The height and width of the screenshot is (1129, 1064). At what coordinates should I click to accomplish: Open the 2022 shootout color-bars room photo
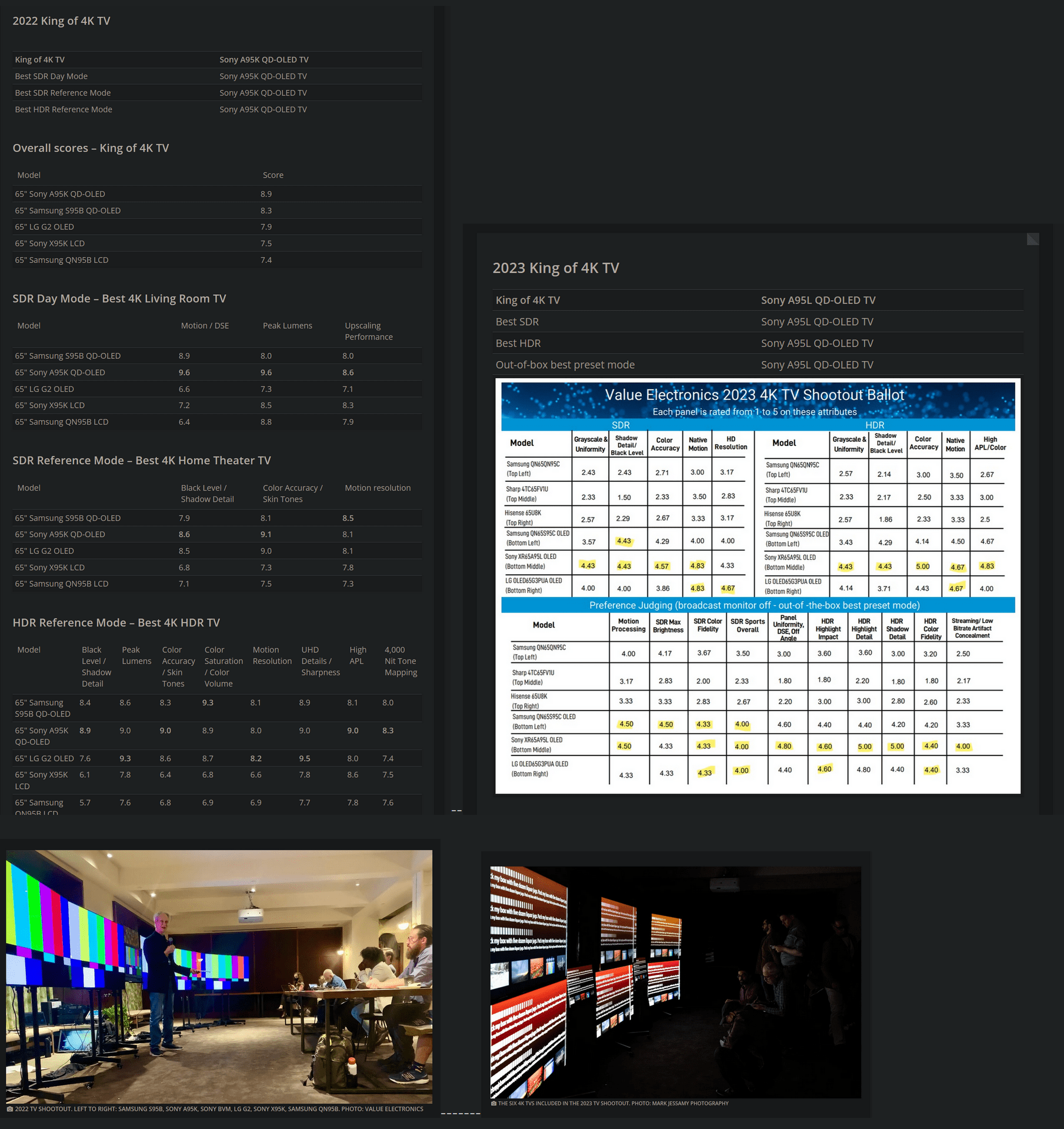[219, 976]
